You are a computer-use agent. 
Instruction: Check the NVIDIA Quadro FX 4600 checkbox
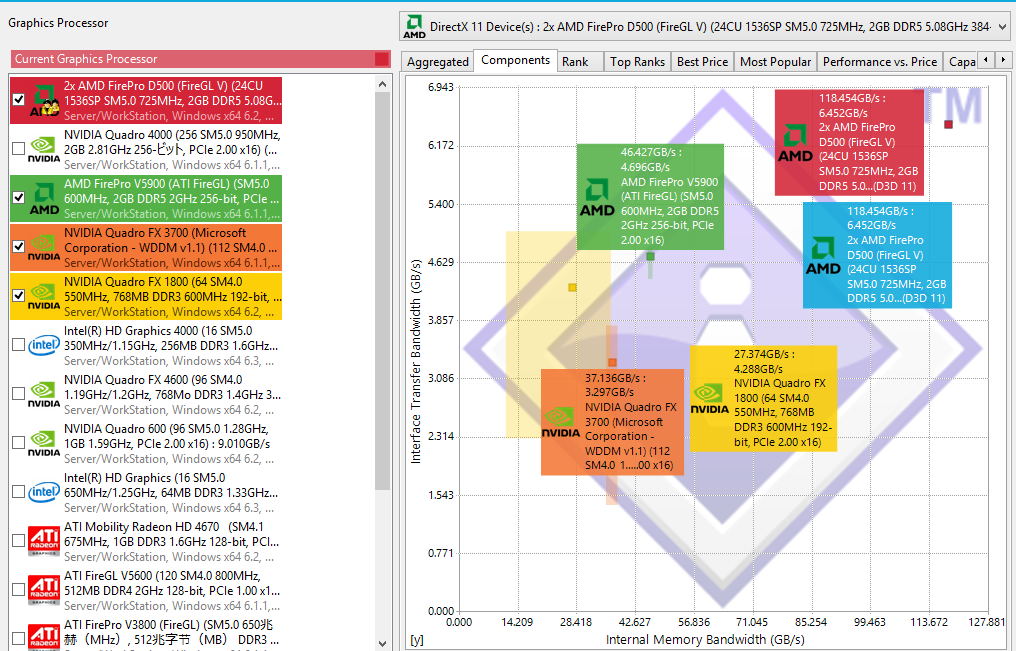(x=19, y=394)
